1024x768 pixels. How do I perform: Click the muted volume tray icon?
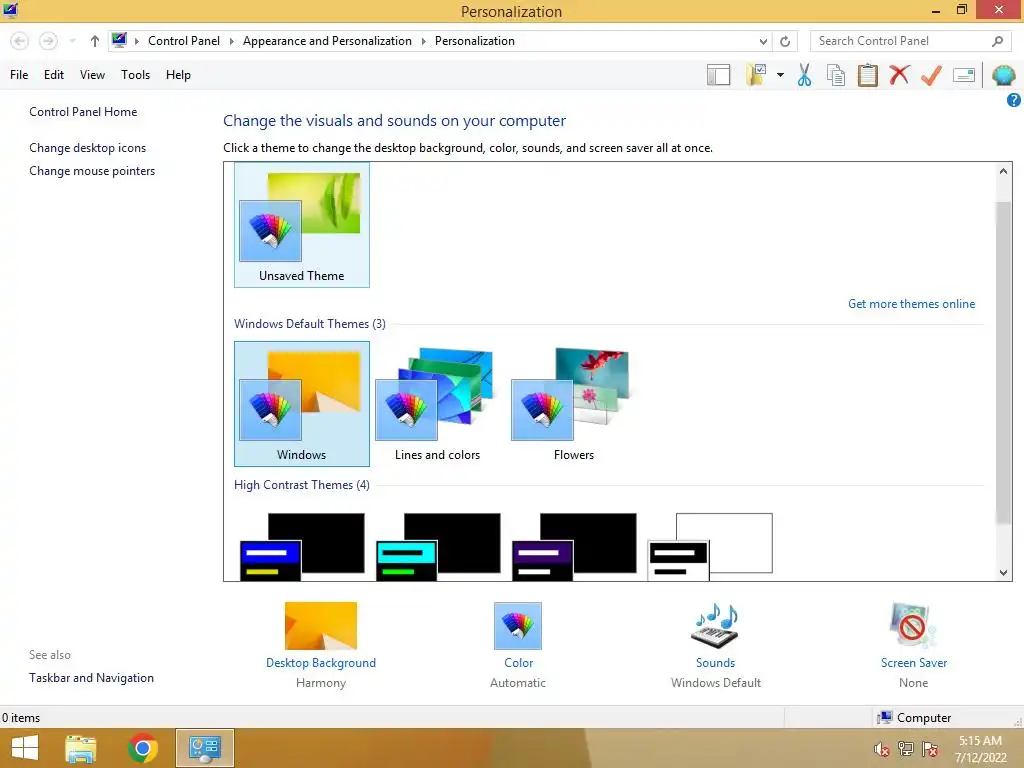point(882,749)
